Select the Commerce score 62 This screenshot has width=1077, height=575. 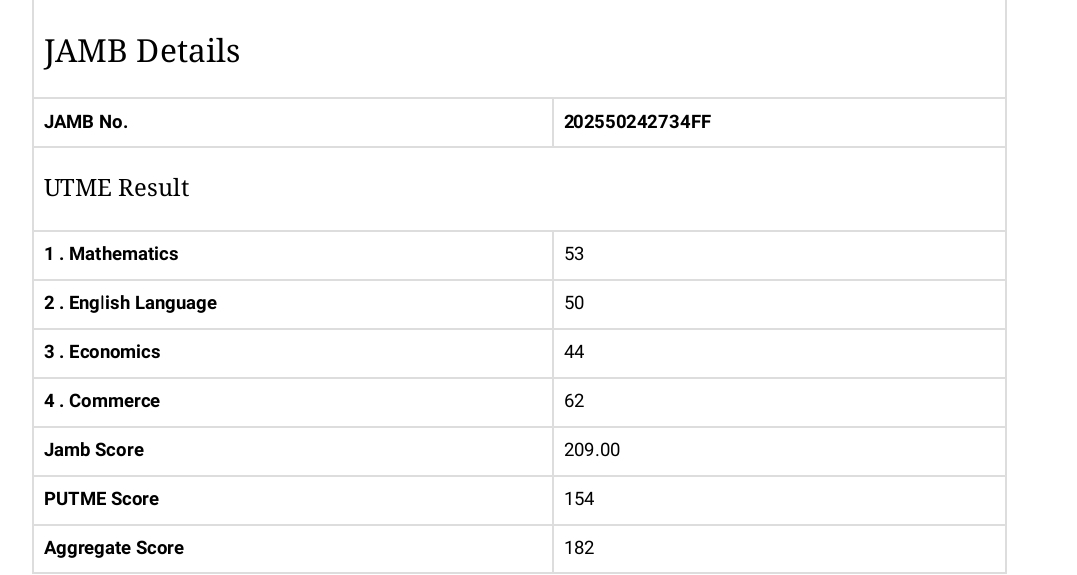click(574, 401)
